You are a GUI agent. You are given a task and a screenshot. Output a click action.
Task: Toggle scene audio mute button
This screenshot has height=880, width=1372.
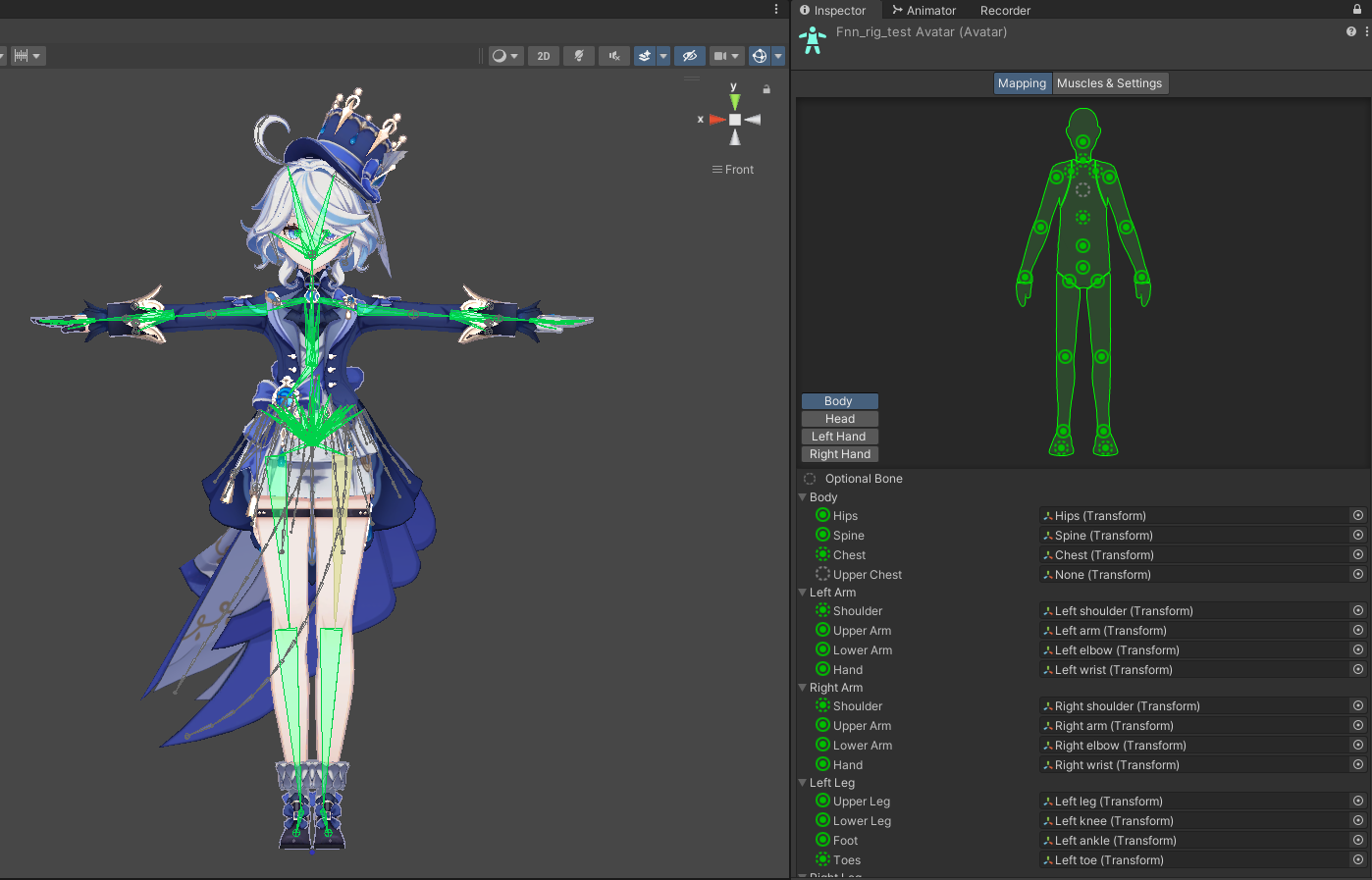click(x=614, y=56)
